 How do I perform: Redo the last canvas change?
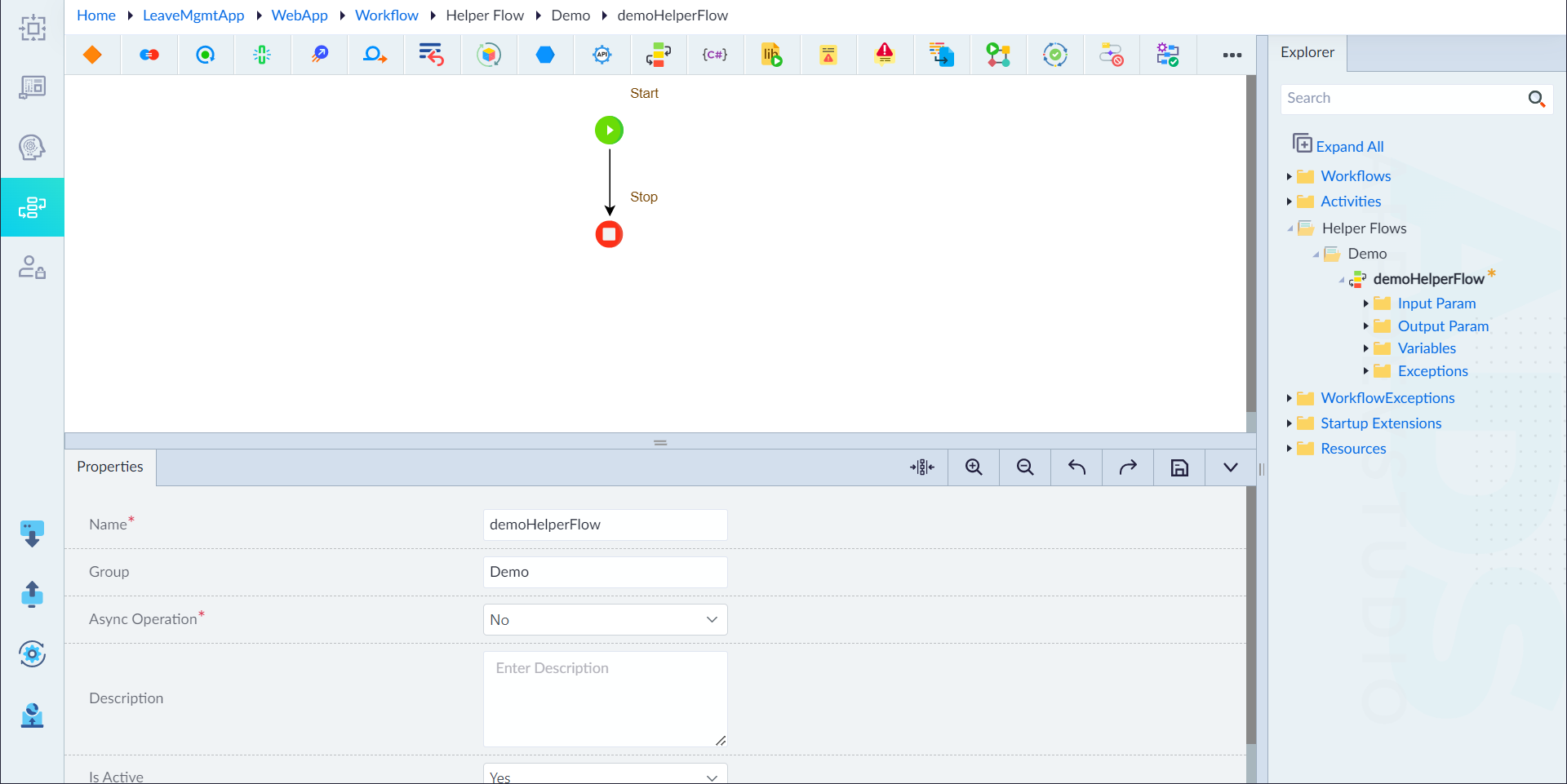click(1128, 467)
